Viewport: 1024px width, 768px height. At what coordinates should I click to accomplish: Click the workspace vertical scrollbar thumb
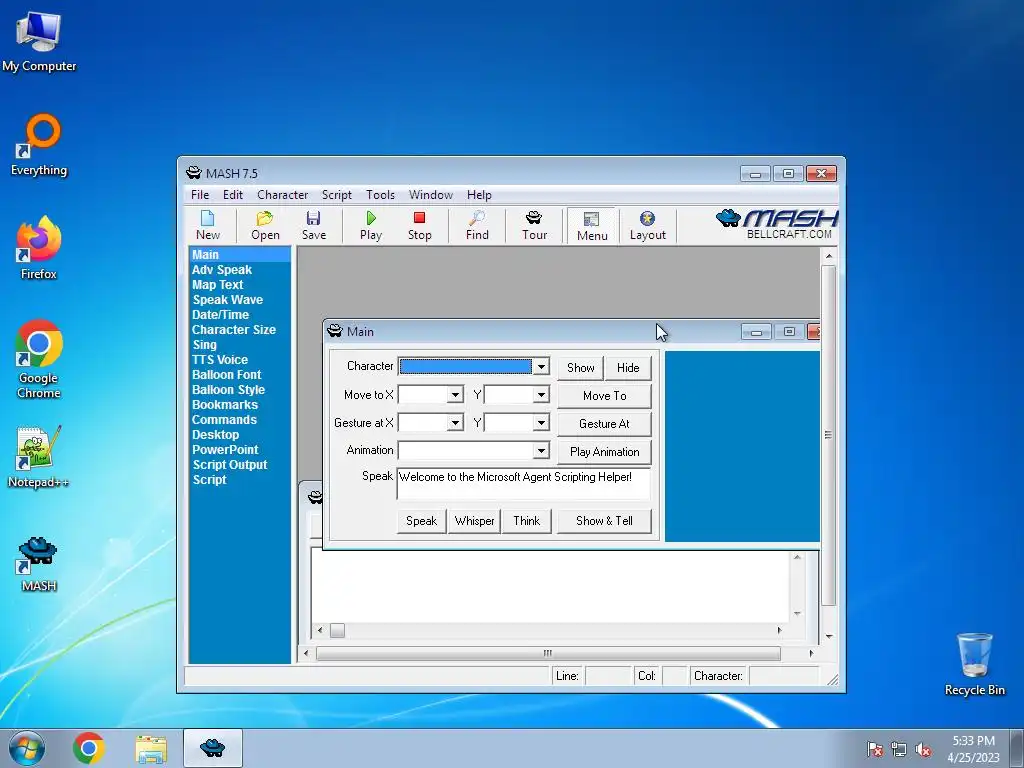[x=828, y=435]
